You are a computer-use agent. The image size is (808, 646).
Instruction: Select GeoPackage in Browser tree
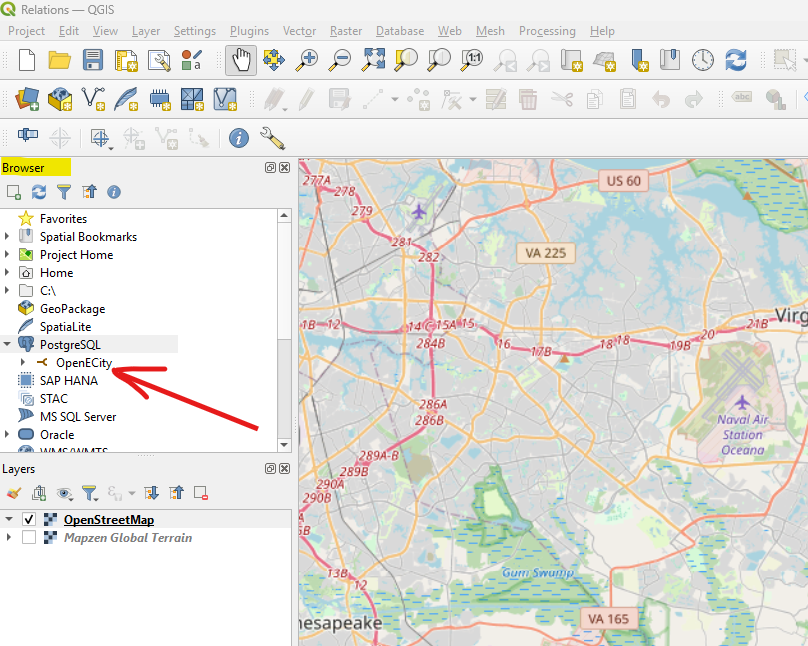[73, 309]
